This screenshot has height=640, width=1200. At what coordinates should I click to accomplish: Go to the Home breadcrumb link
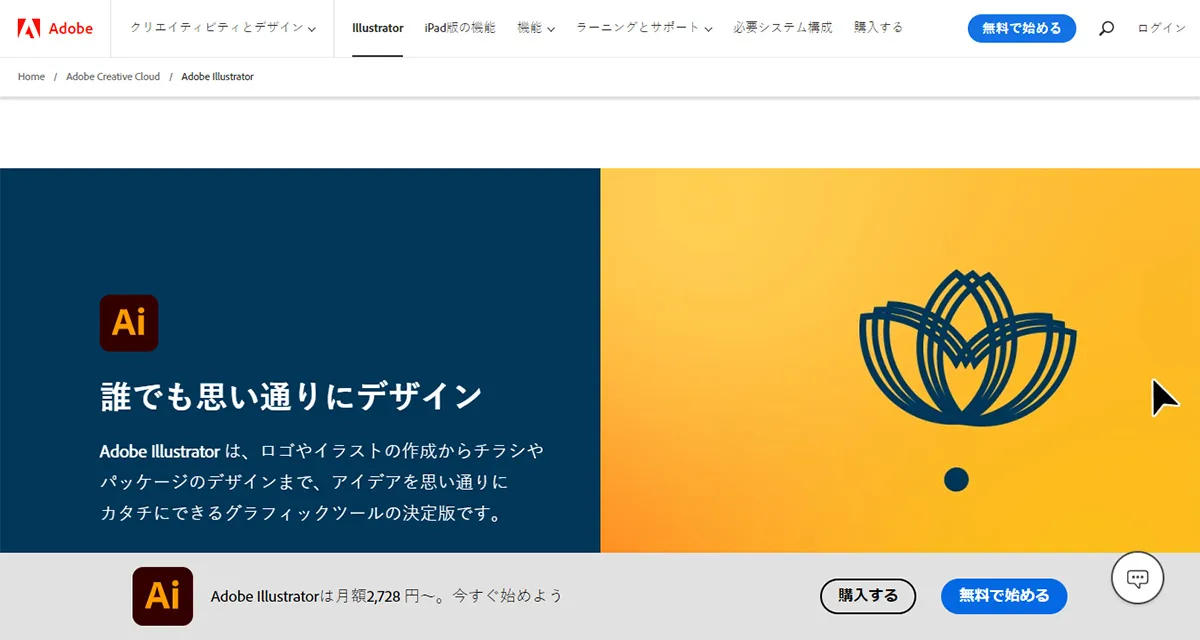coord(31,77)
